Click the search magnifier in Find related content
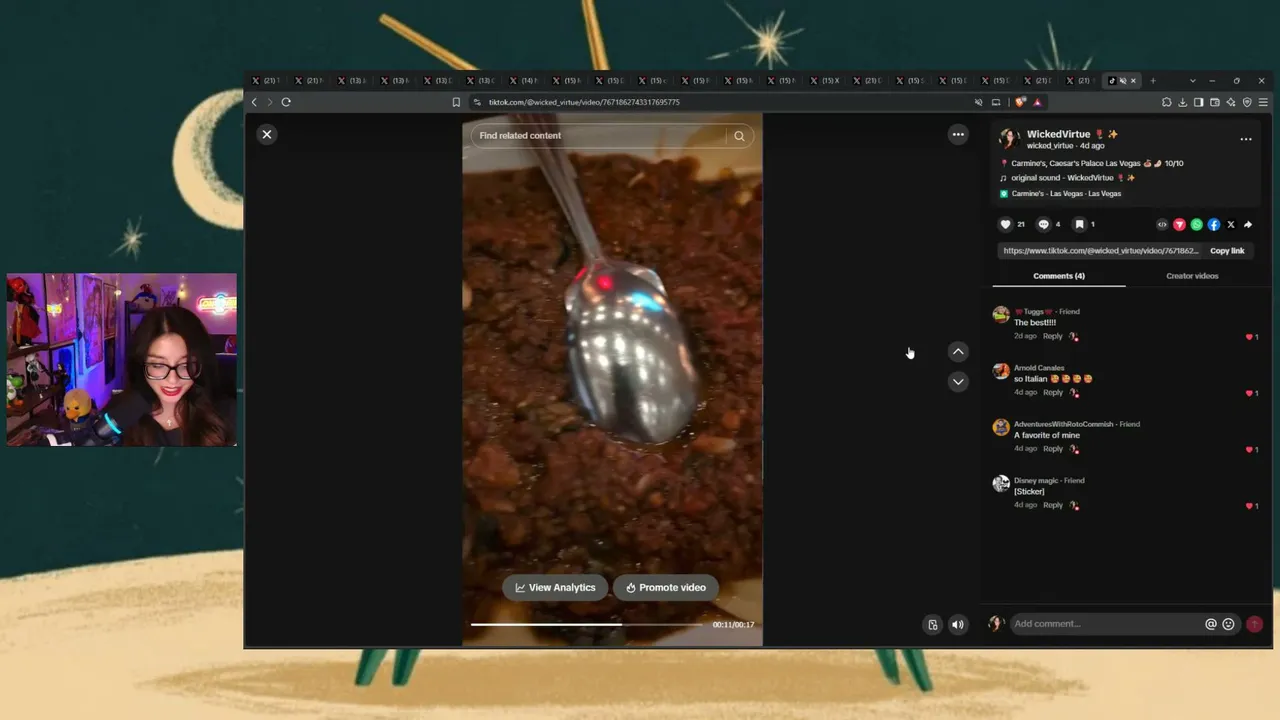The width and height of the screenshot is (1280, 720). pyautogui.click(x=739, y=136)
